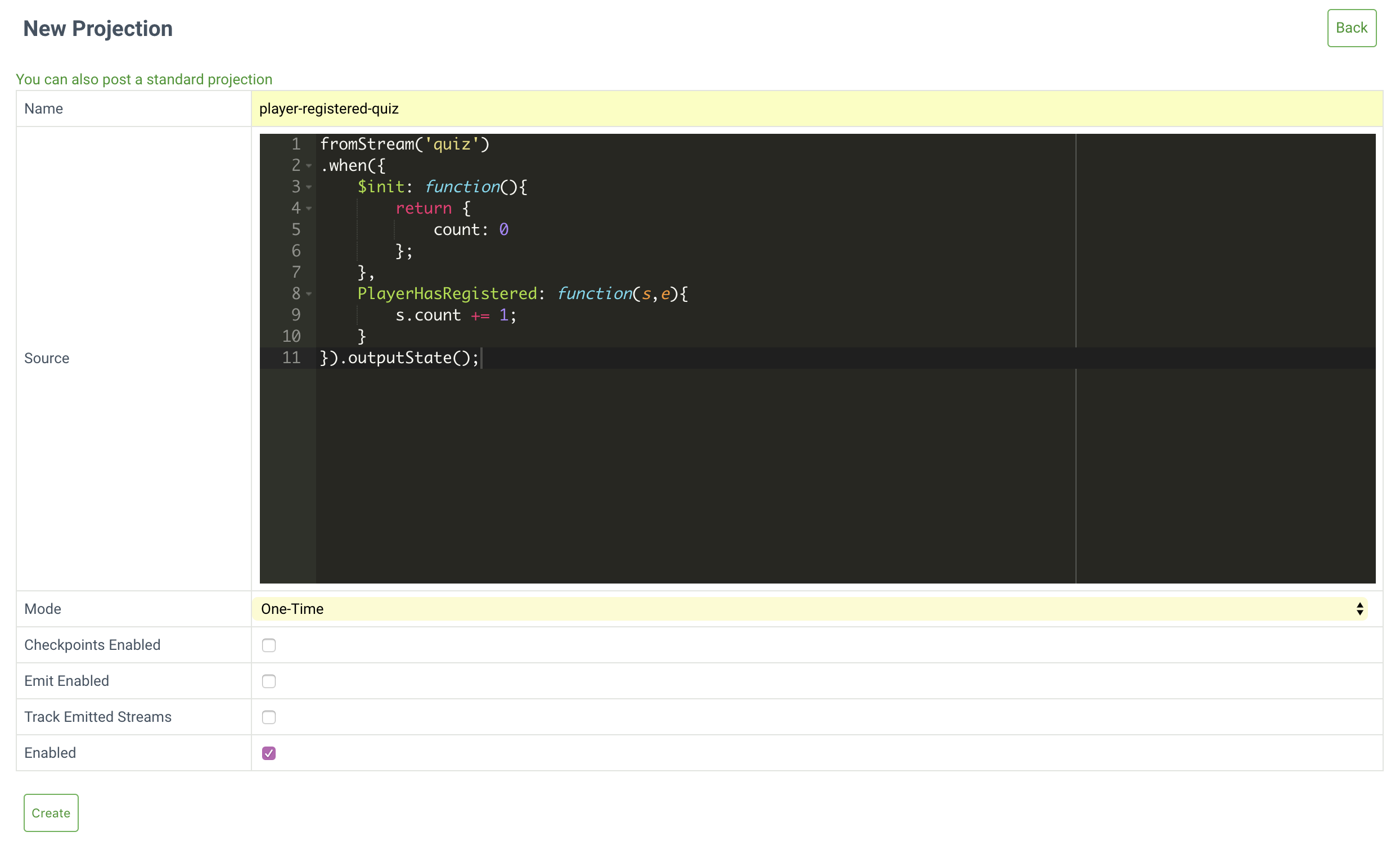Image resolution: width=1400 pixels, height=841 pixels.
Task: Open the Mode dropdown
Action: pos(810,609)
